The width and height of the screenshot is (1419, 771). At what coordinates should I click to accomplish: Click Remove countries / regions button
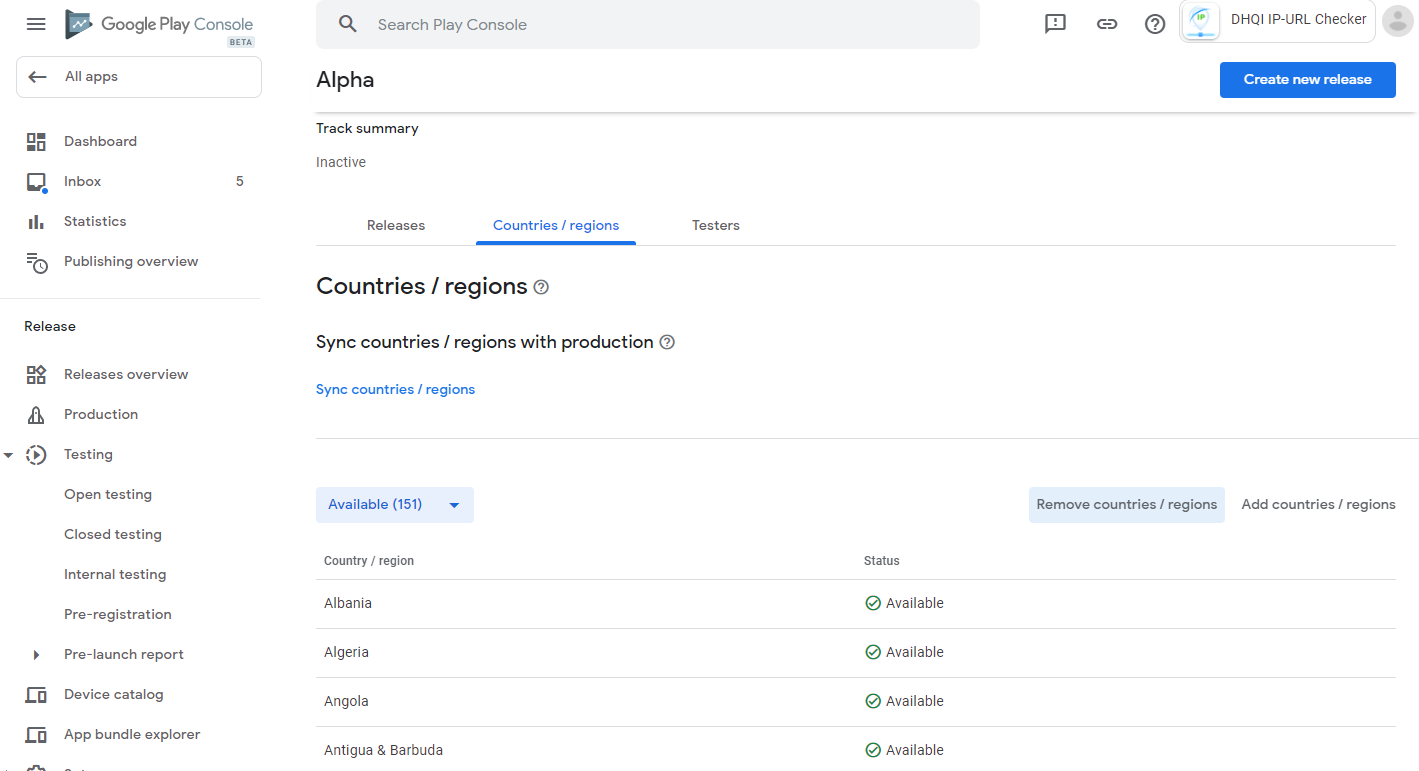point(1126,505)
